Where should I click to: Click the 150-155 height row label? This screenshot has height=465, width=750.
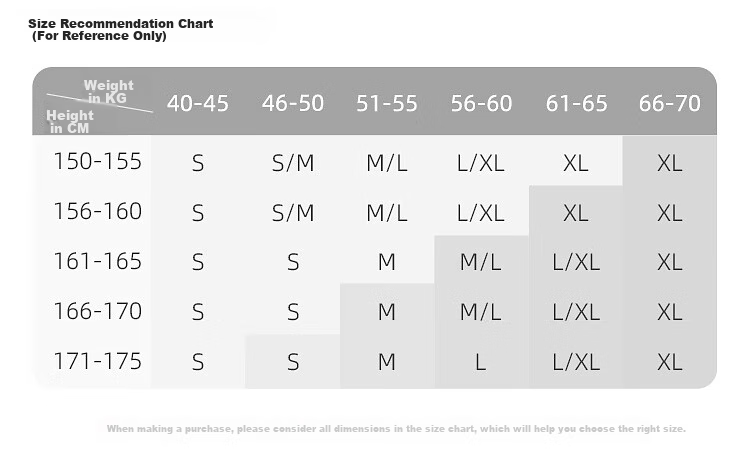[98, 161]
